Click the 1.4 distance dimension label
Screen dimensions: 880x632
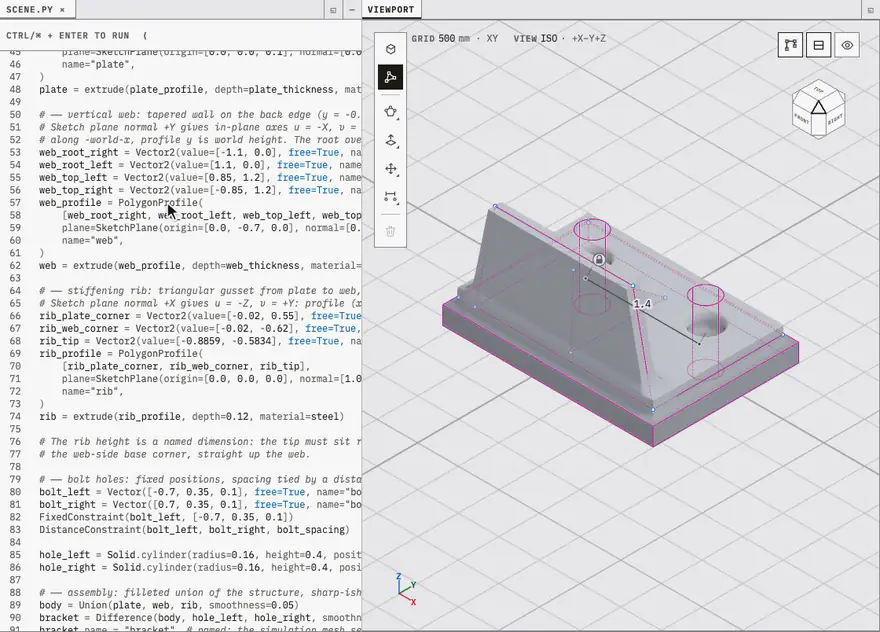[641, 304]
